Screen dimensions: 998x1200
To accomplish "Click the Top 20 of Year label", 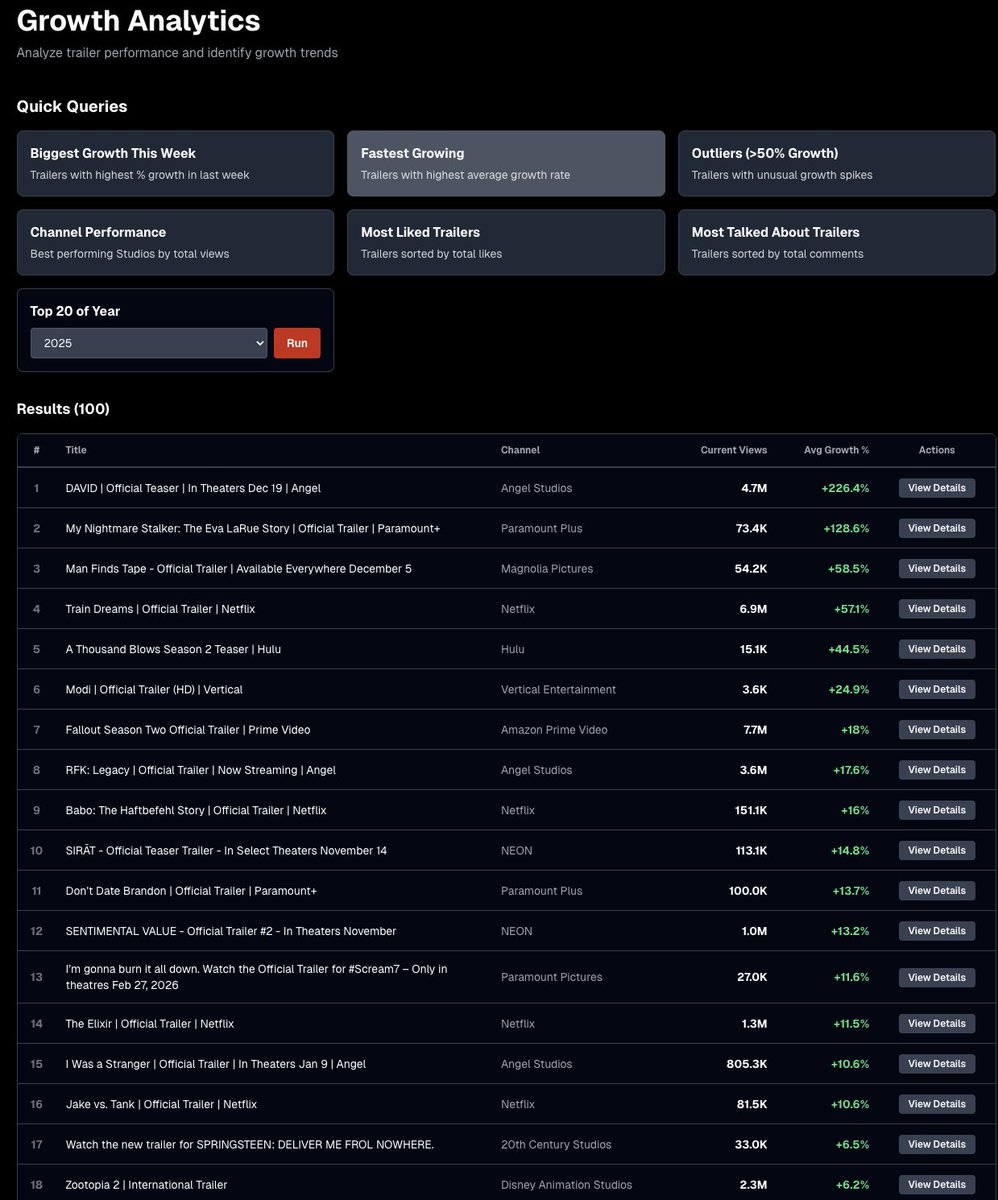I will point(75,311).
